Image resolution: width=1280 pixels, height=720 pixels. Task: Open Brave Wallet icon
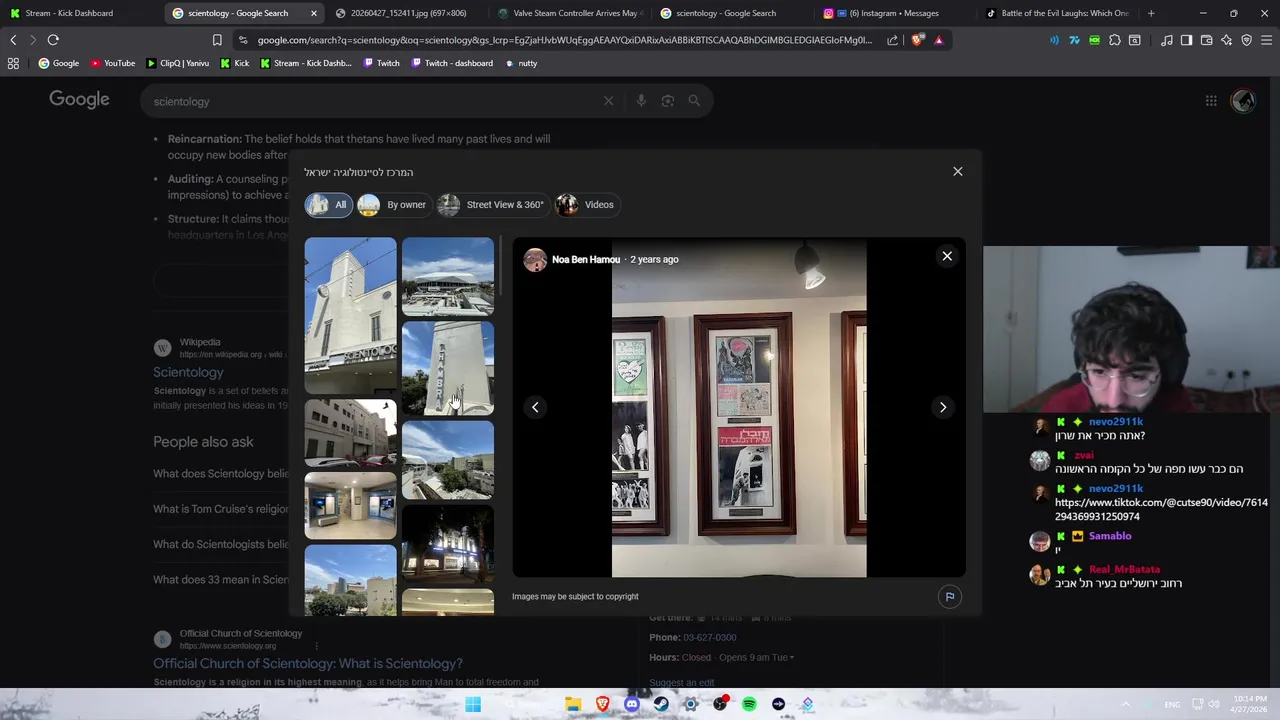pos(1206,40)
